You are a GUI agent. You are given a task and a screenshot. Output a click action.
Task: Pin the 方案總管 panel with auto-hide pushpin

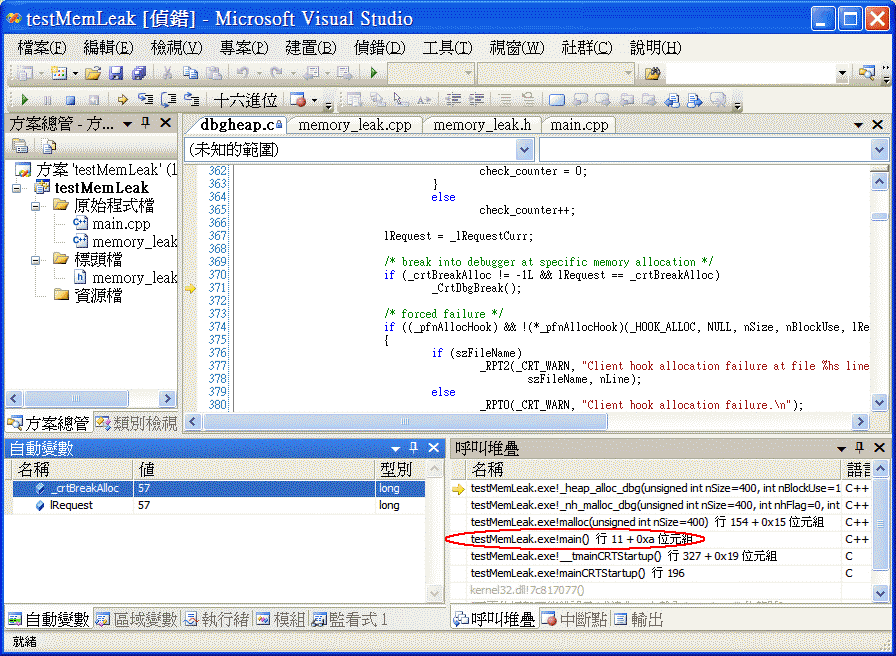[146, 123]
